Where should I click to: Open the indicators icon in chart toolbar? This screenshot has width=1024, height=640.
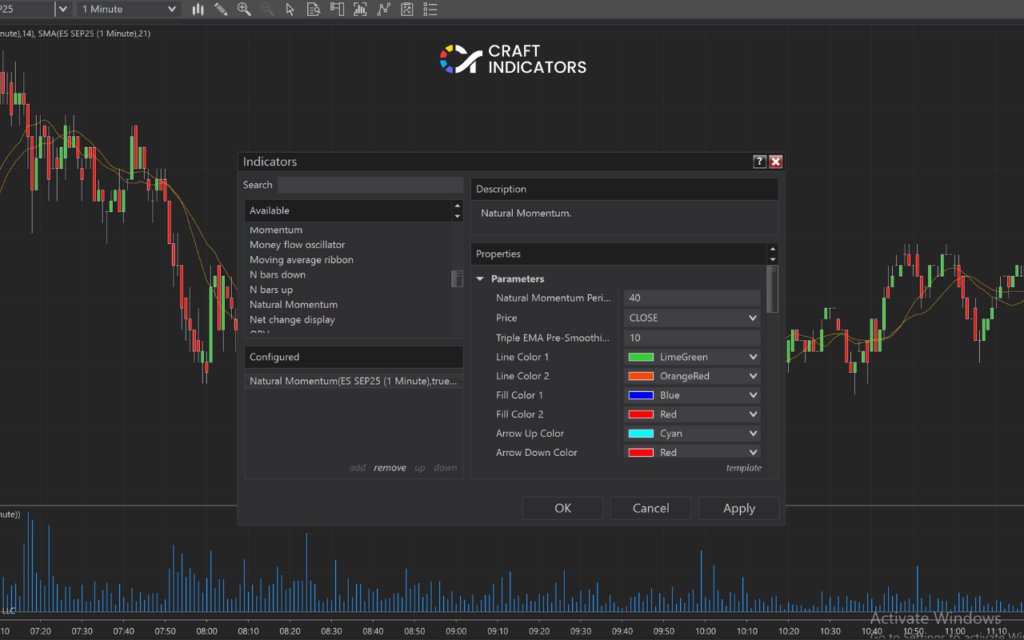pyautogui.click(x=360, y=9)
